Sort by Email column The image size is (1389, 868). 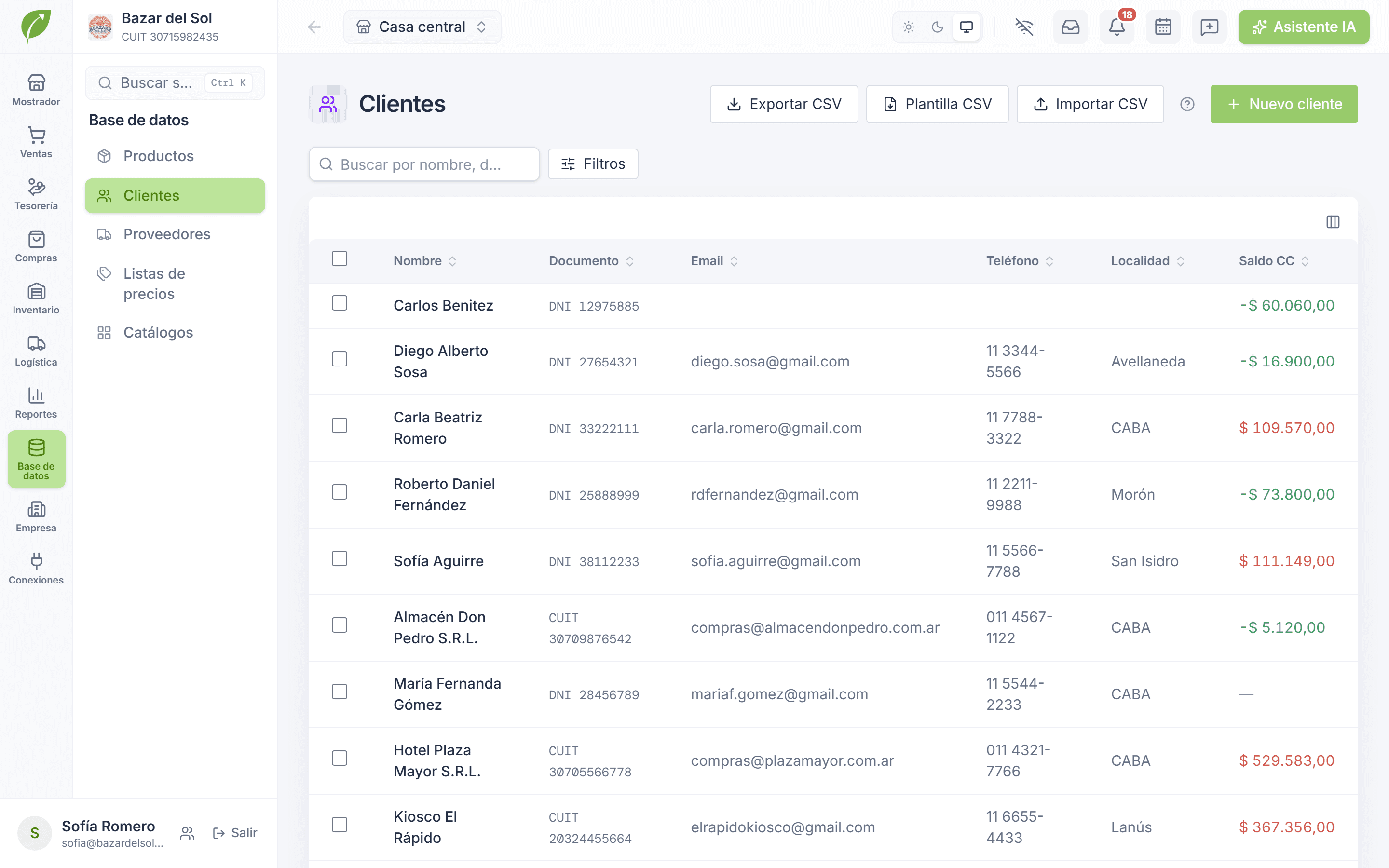point(715,261)
